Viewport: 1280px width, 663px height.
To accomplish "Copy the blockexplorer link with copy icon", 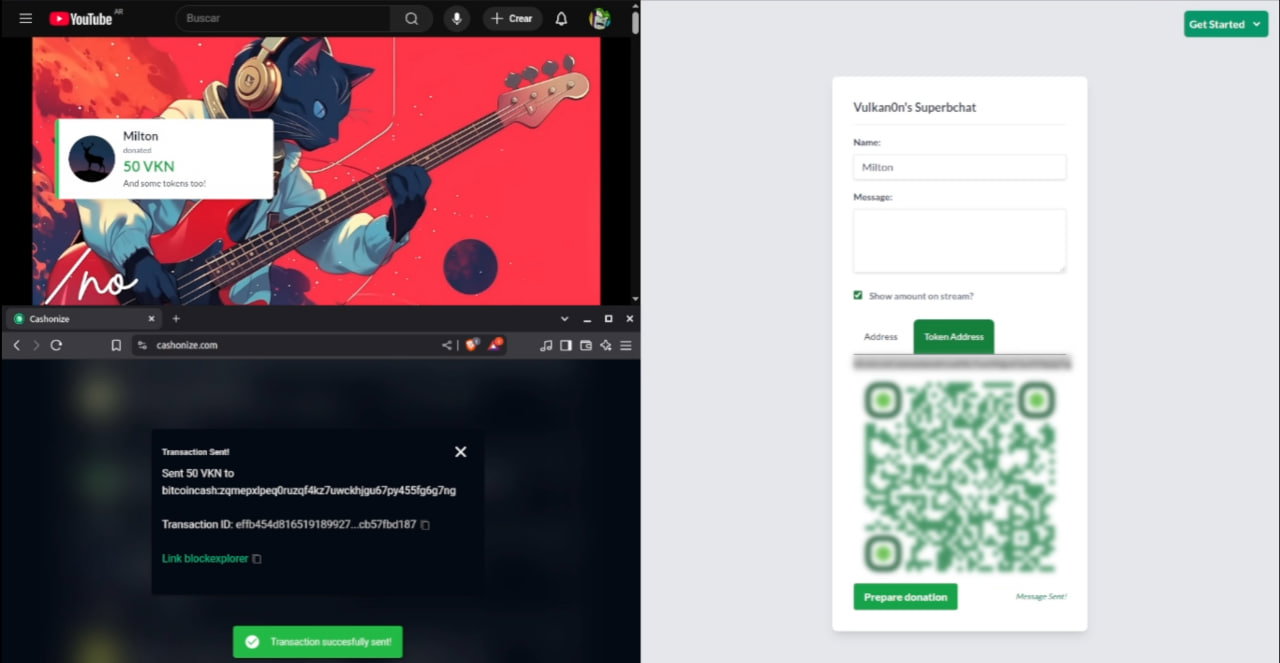I will (x=257, y=559).
